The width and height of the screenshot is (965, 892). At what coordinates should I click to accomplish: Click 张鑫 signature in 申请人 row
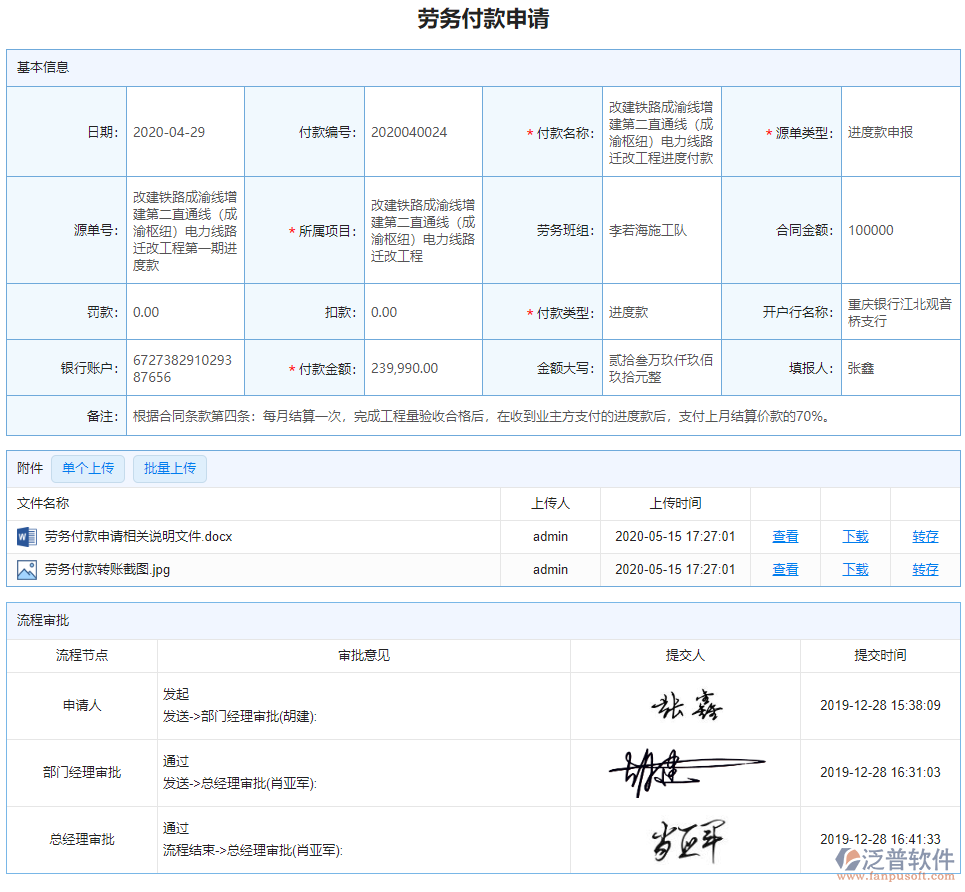pos(690,705)
